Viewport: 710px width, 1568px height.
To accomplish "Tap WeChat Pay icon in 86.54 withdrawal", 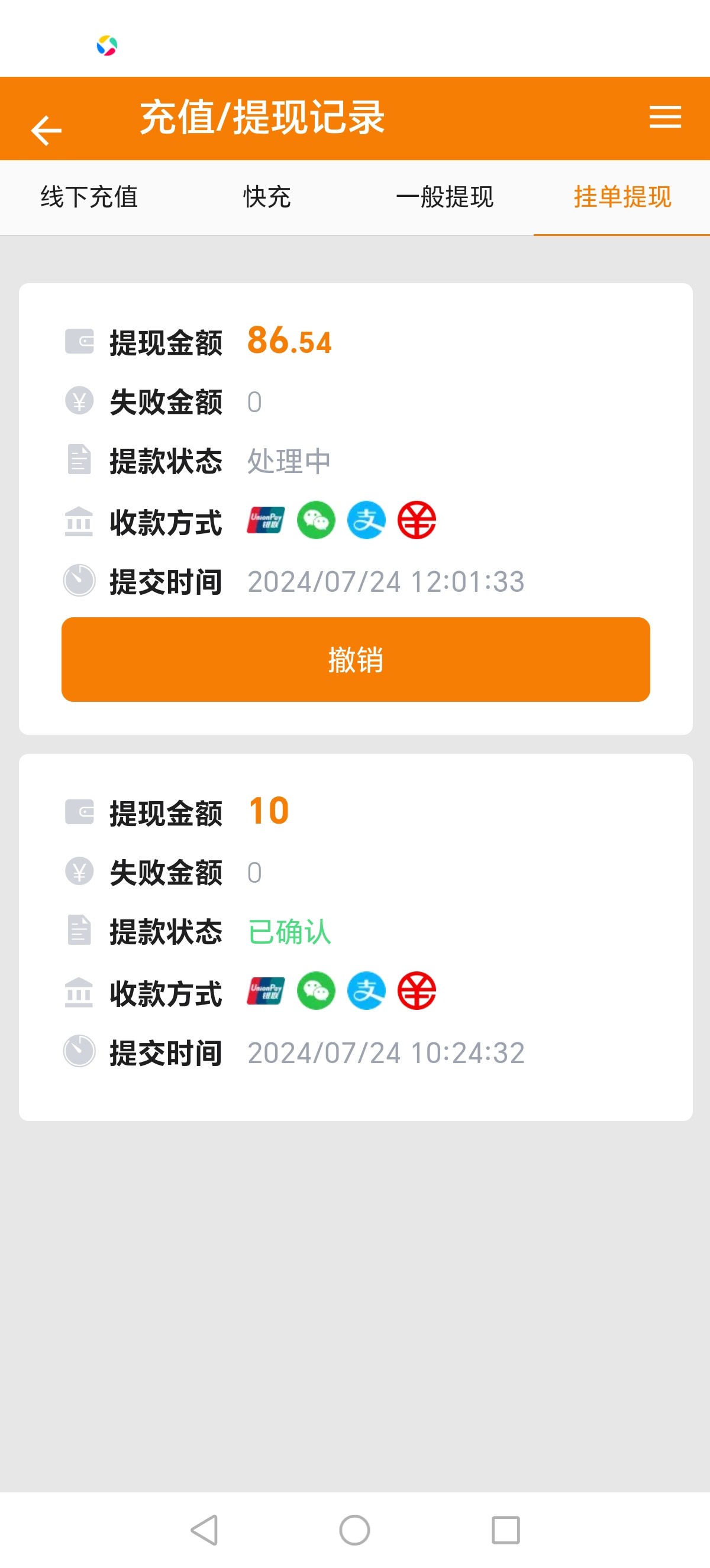I will pos(315,520).
